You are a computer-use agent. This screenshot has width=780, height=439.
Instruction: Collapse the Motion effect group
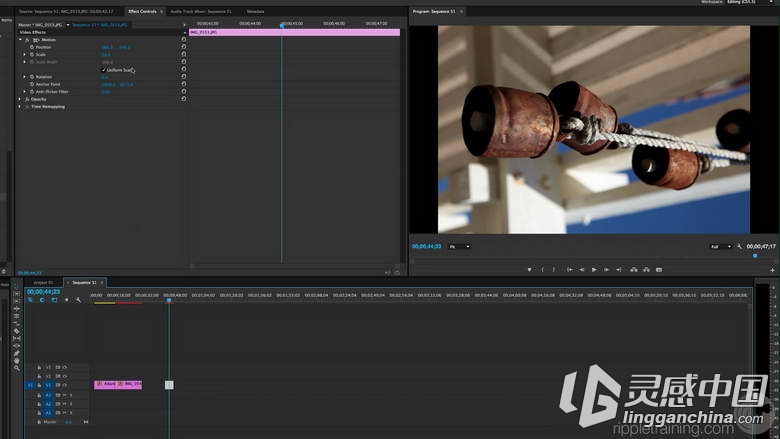tap(20, 40)
